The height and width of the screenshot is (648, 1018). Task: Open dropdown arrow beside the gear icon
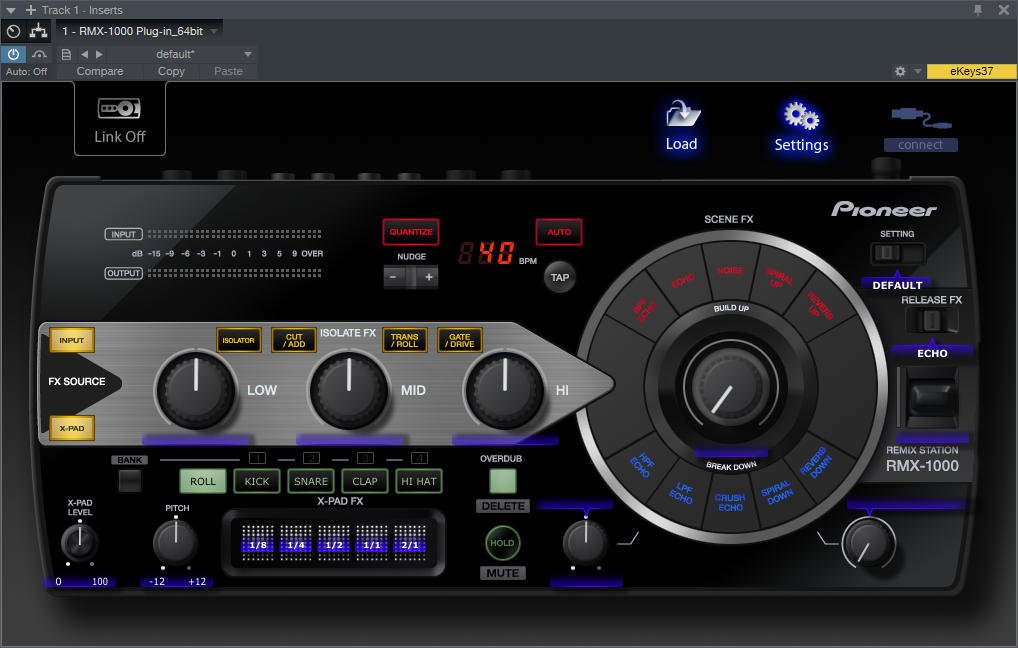click(917, 72)
